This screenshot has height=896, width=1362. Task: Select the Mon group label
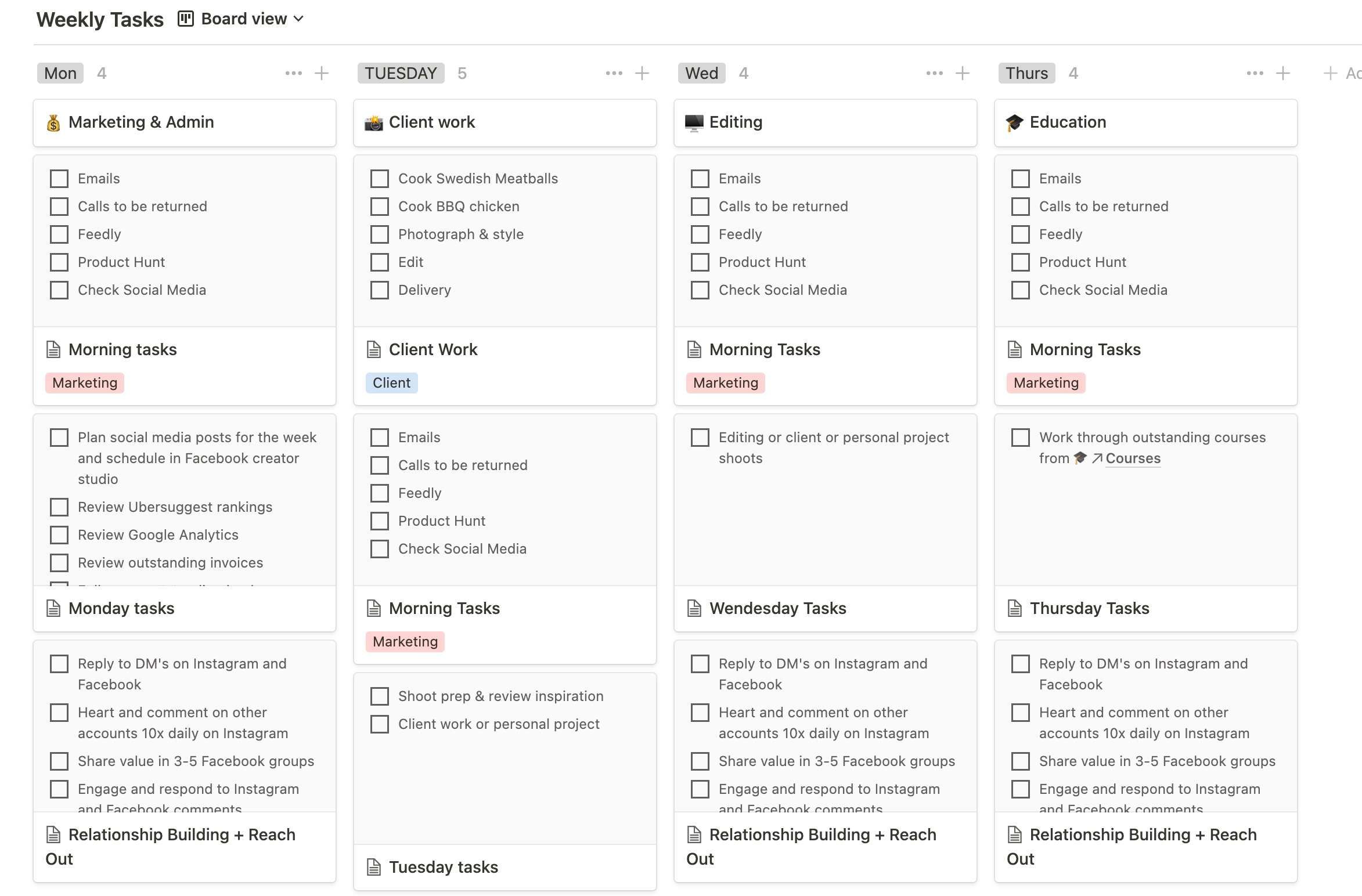coord(60,73)
